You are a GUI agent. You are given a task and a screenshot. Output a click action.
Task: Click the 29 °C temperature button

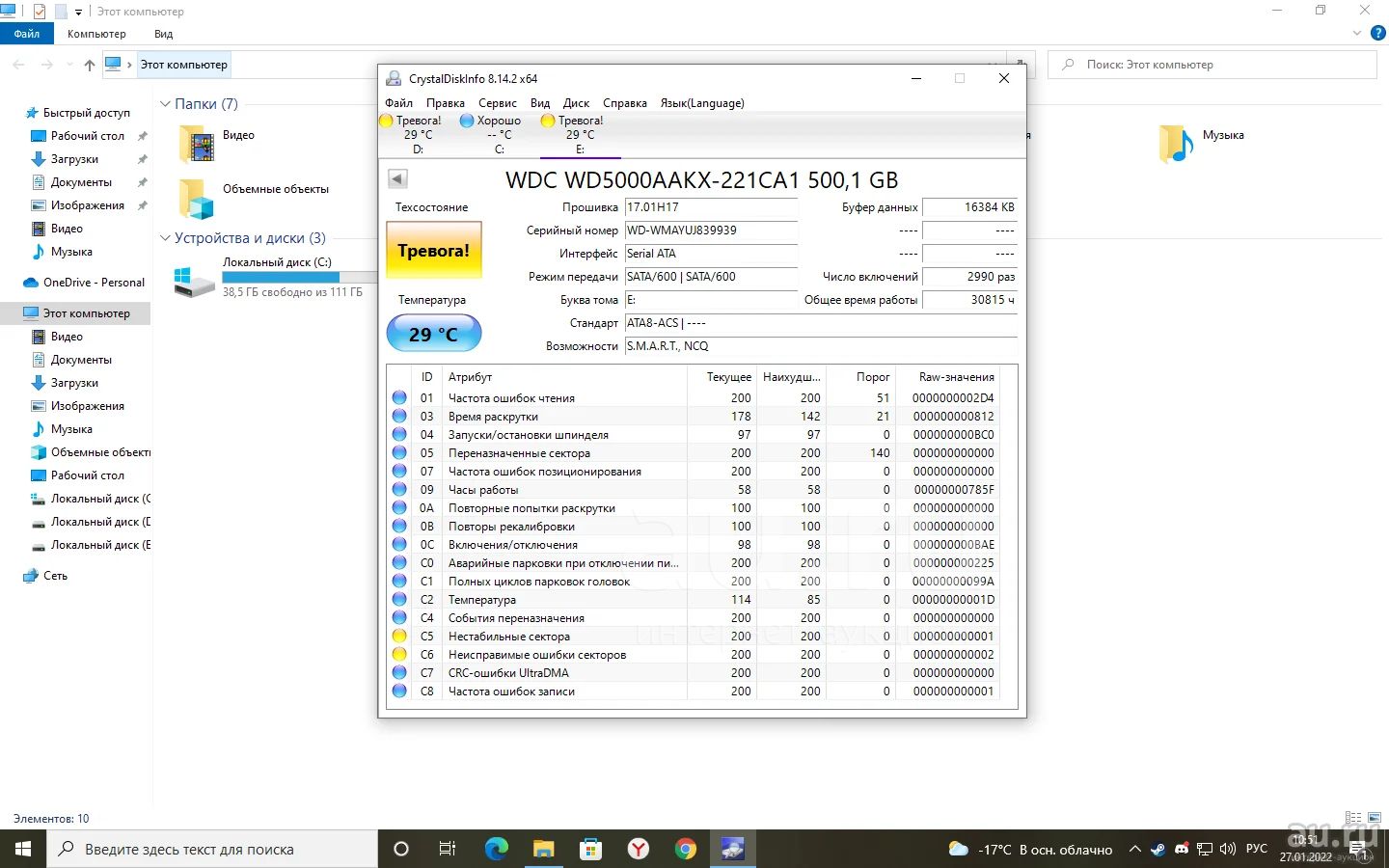point(434,334)
